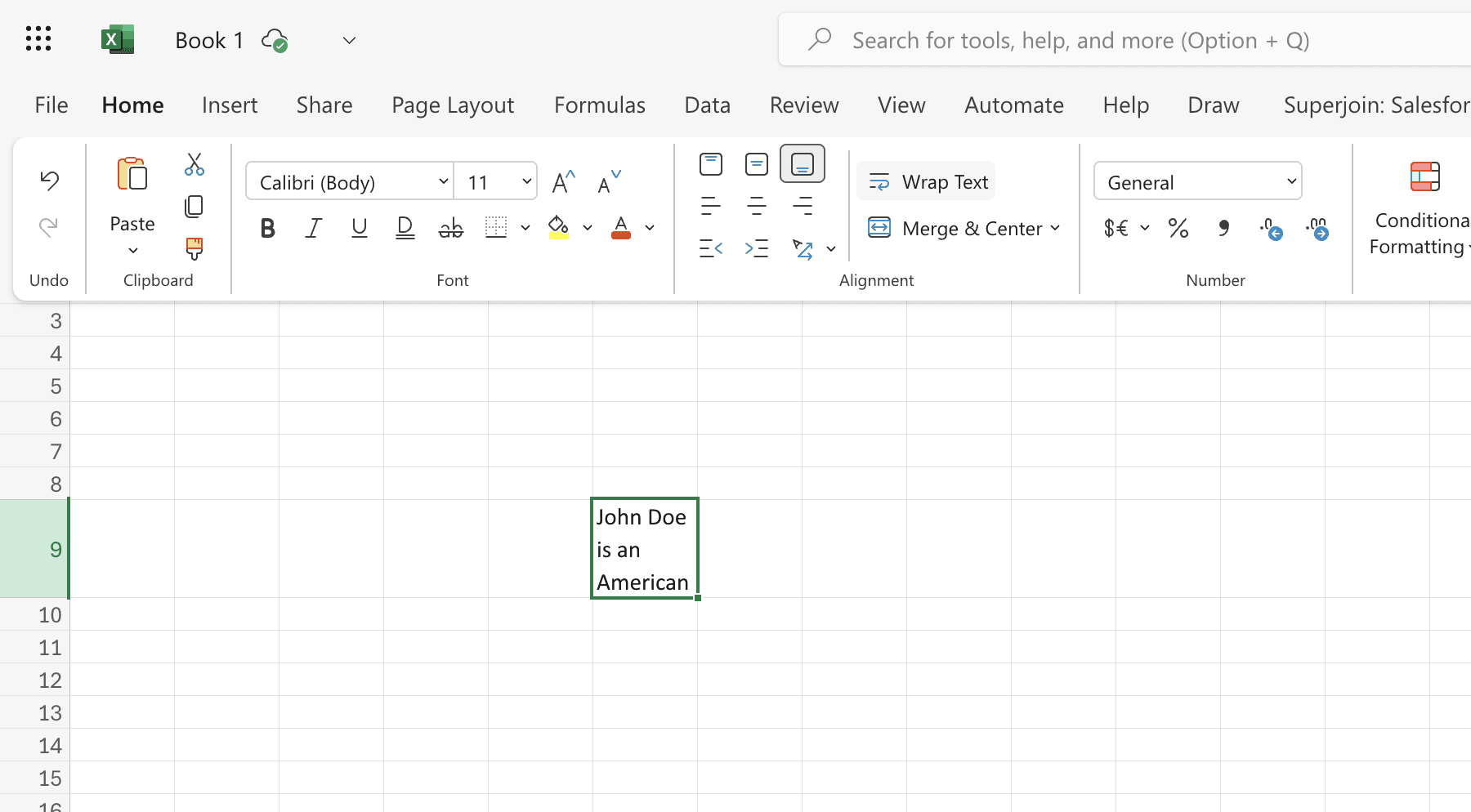The width and height of the screenshot is (1471, 812).
Task: Check the cloud save status icon
Action: [x=275, y=40]
